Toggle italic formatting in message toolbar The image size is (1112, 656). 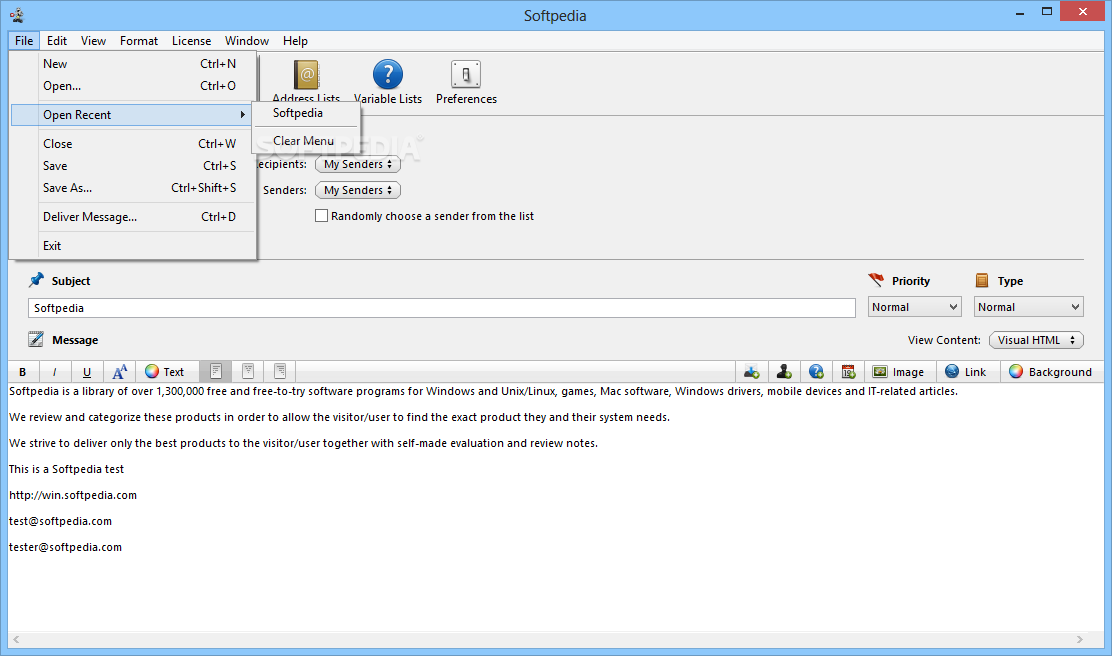tap(55, 372)
